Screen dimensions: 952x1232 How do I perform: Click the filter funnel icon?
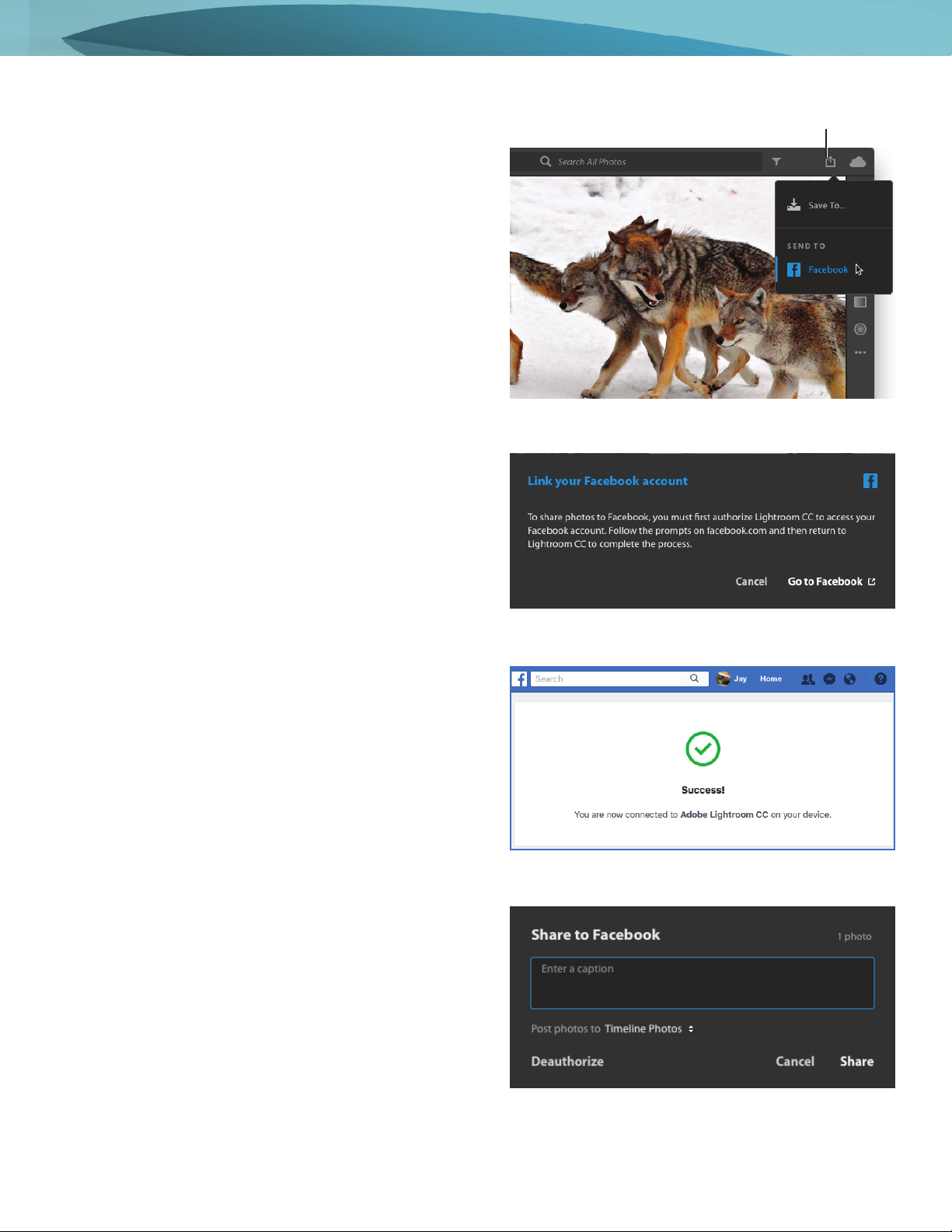[776, 162]
